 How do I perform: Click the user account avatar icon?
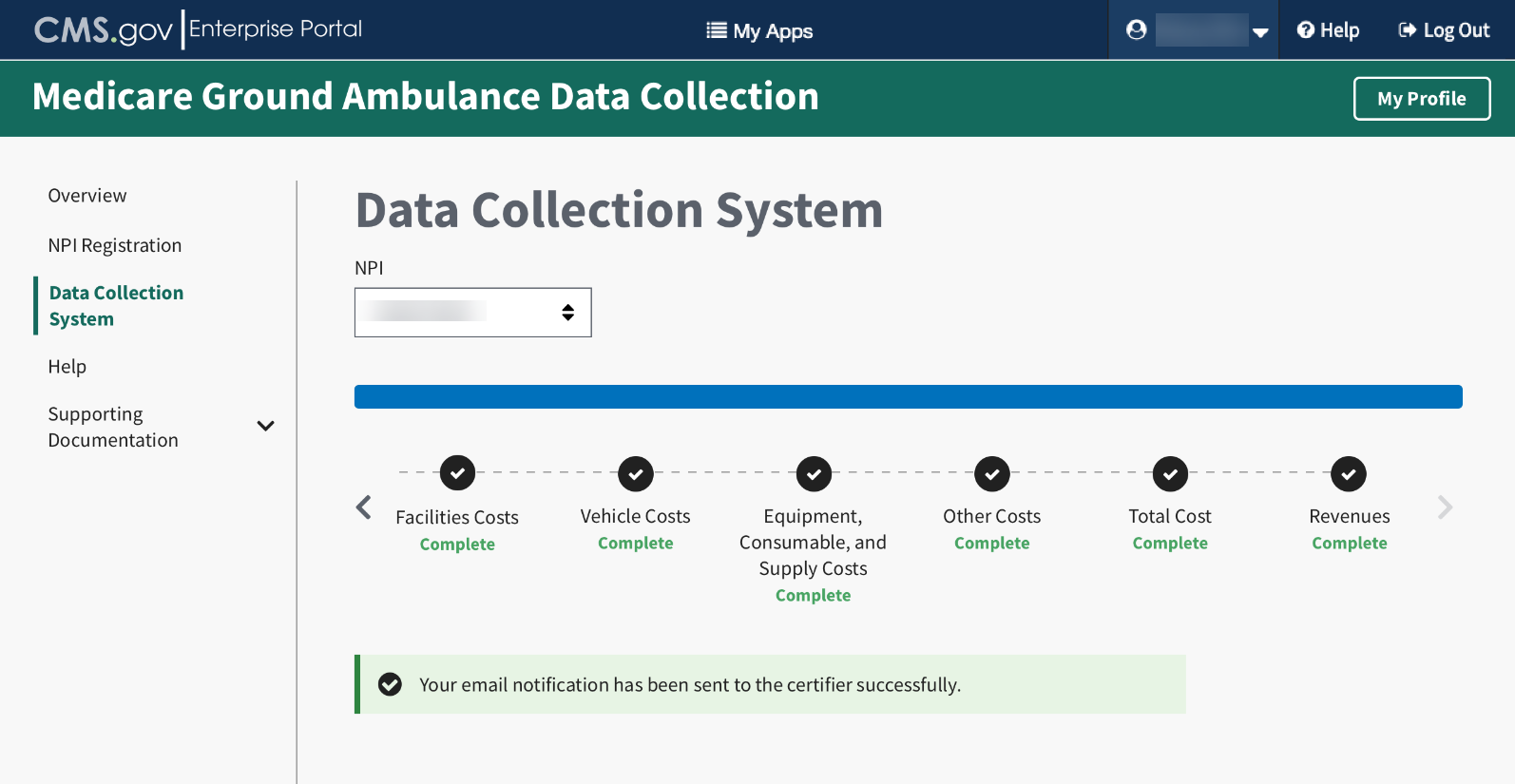click(1136, 30)
